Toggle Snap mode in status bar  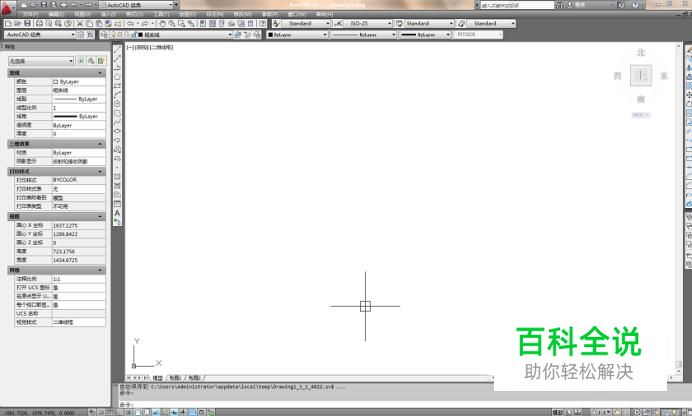101,412
